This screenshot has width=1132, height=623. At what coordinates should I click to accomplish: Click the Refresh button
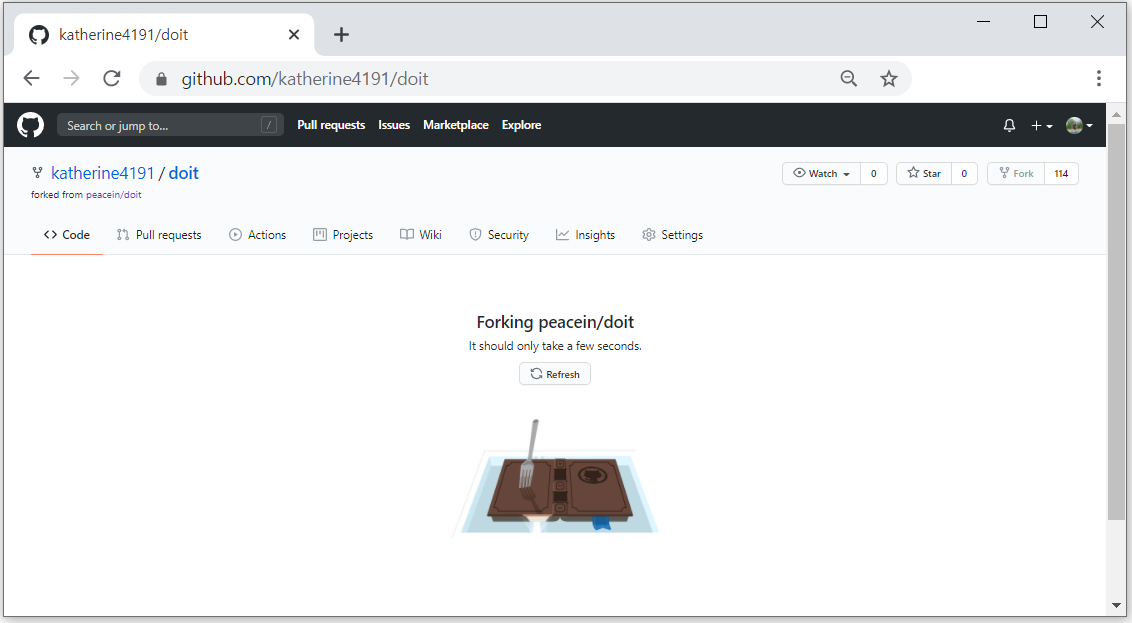tap(554, 374)
